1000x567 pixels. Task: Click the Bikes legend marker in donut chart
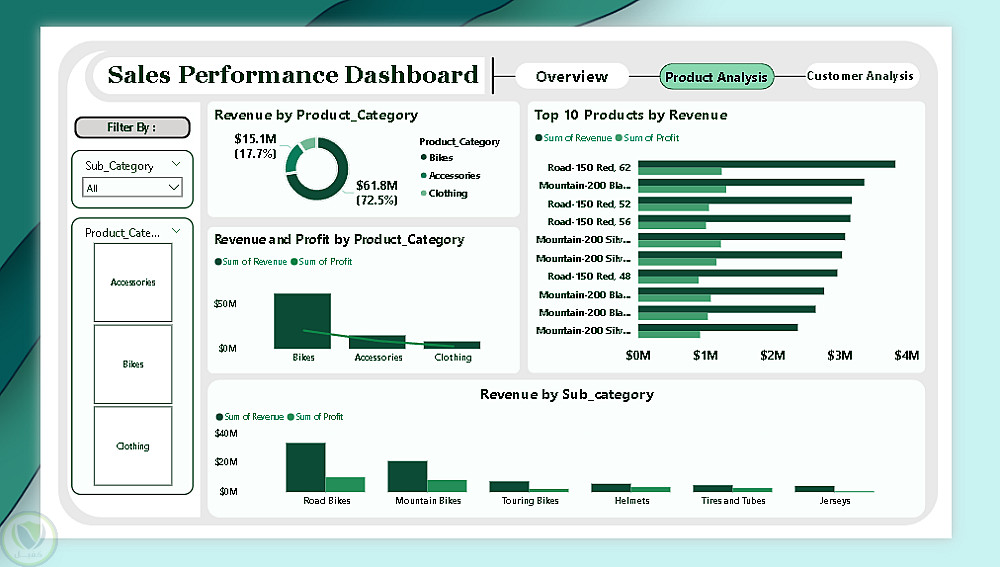tap(423, 157)
